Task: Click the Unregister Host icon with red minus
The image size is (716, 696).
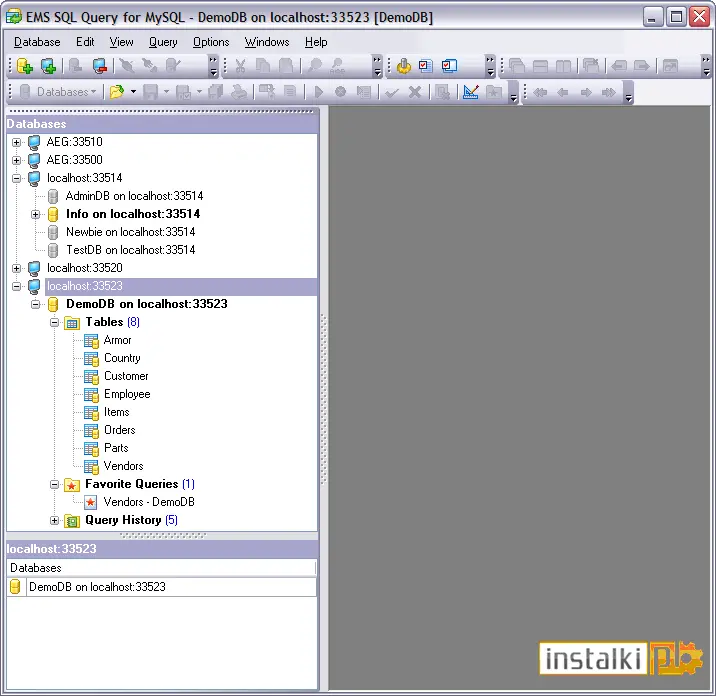Action: point(99,66)
